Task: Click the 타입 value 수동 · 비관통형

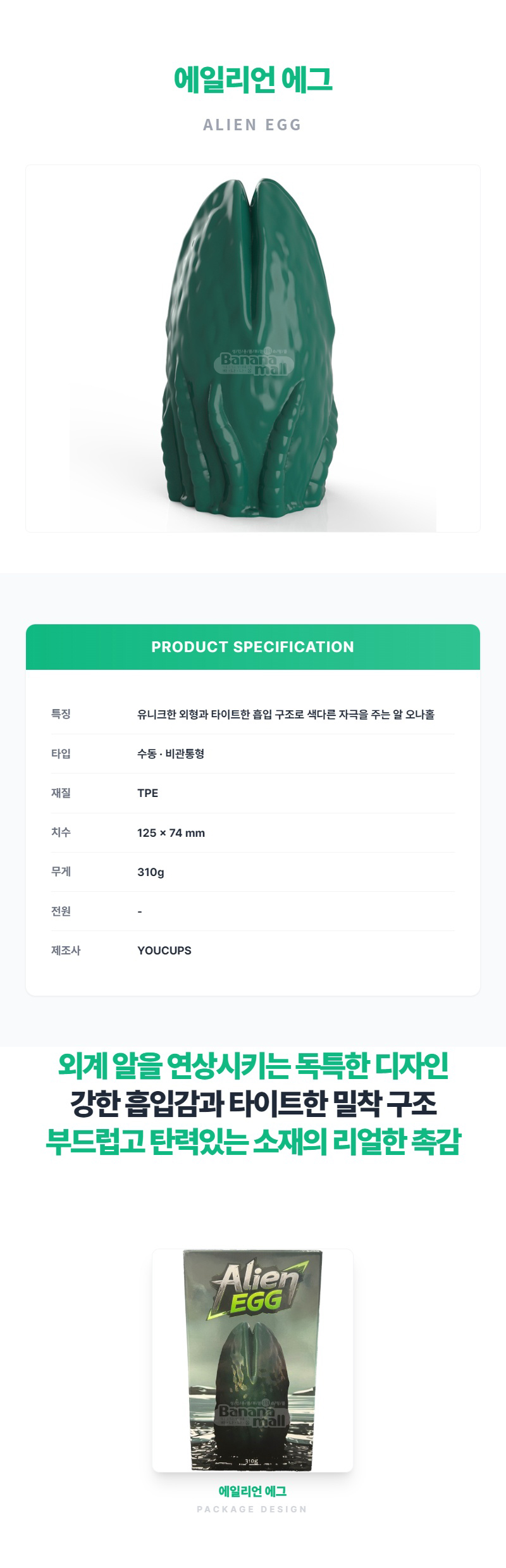Action: 171,754
